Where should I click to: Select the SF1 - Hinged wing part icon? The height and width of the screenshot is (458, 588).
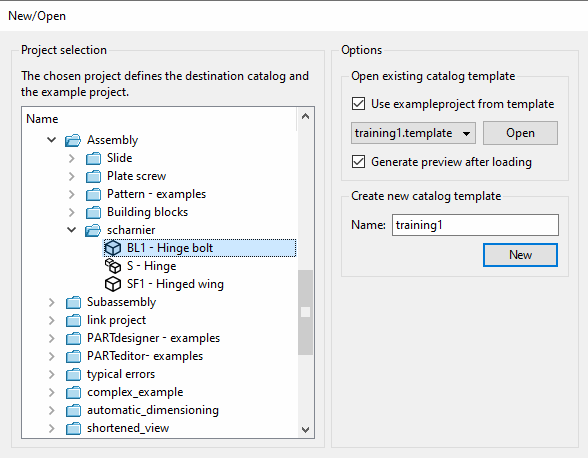click(113, 284)
